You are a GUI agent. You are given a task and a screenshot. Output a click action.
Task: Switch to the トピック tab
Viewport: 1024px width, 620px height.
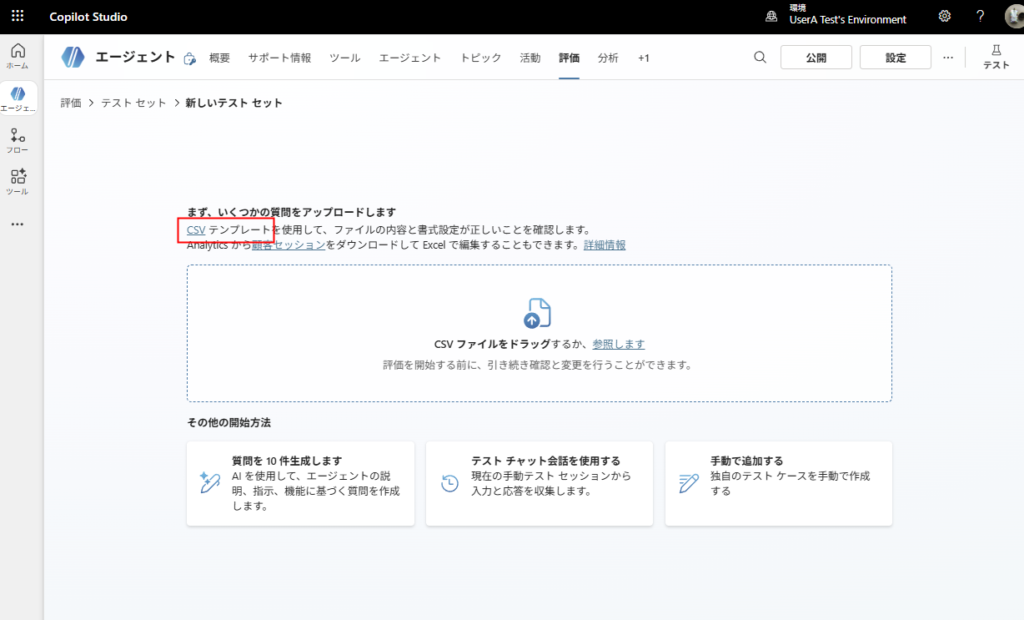pos(480,58)
